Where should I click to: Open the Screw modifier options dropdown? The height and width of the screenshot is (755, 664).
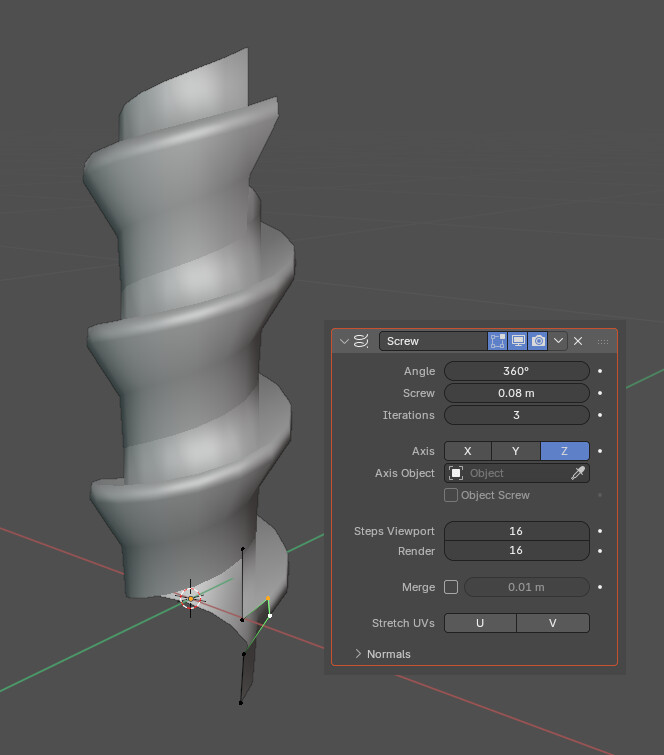click(558, 341)
